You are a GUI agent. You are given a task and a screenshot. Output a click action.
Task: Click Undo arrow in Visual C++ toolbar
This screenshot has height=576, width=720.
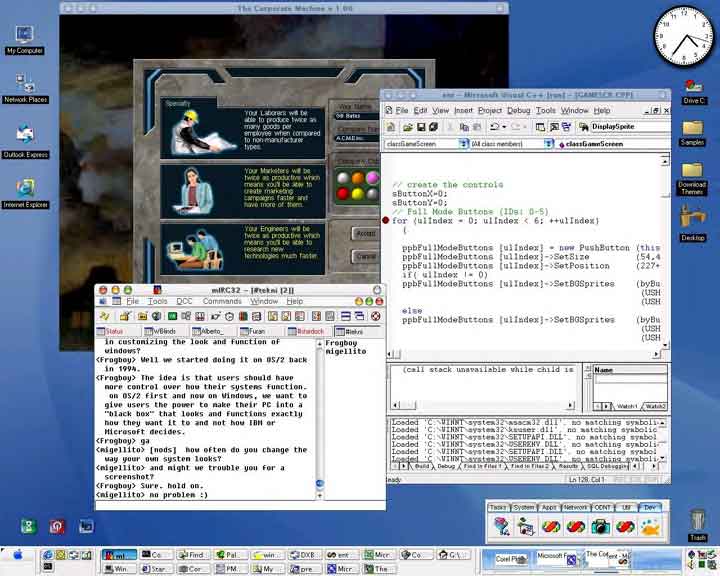pyautogui.click(x=494, y=127)
